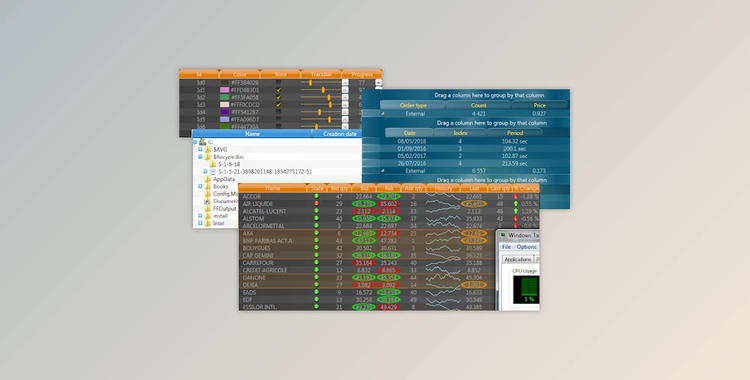The width and height of the screenshot is (750, 380).
Task: Expand the S-1-5-21-3898201148 node
Action: pos(206,171)
